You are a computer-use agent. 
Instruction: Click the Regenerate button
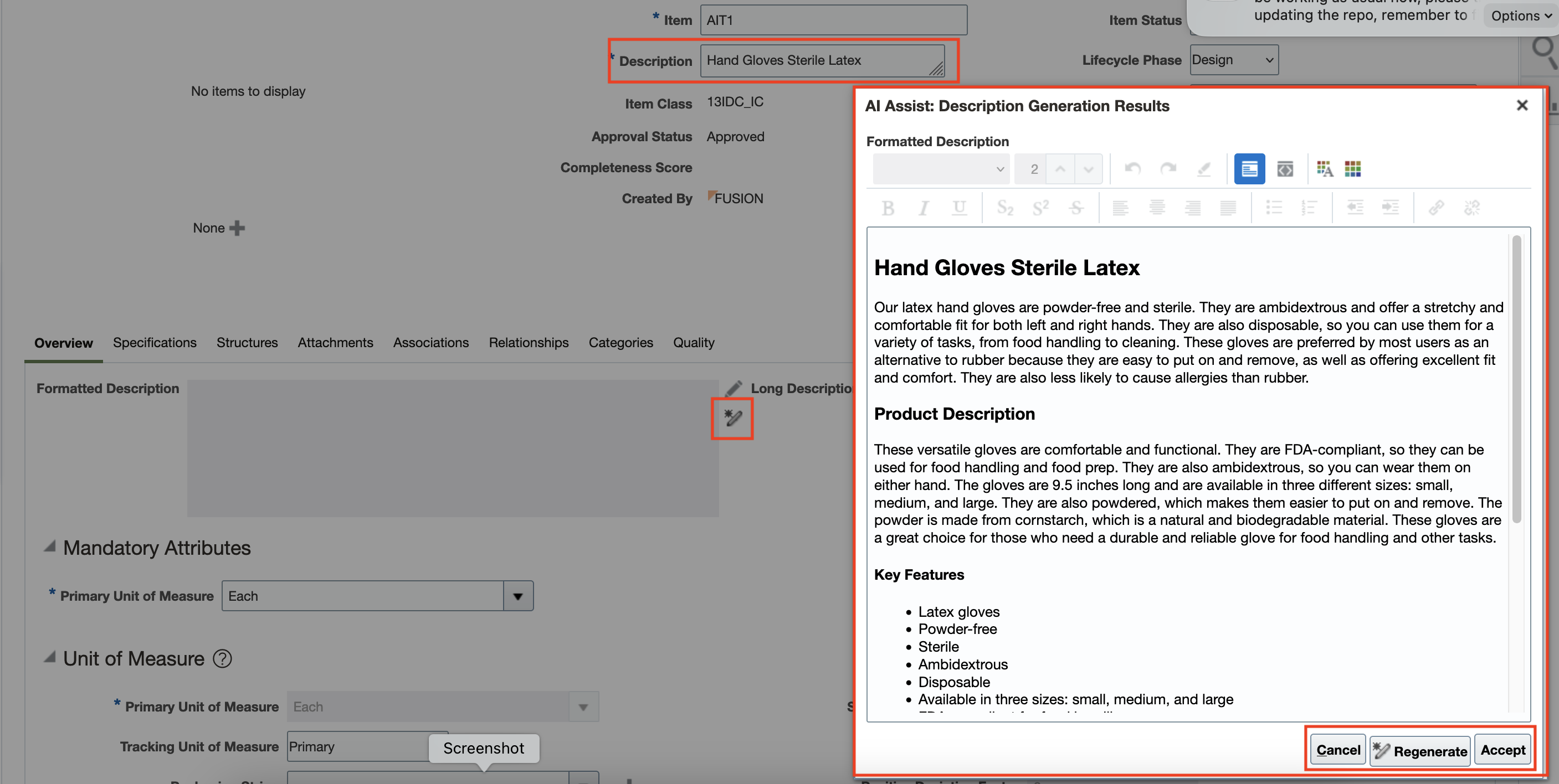(1420, 751)
